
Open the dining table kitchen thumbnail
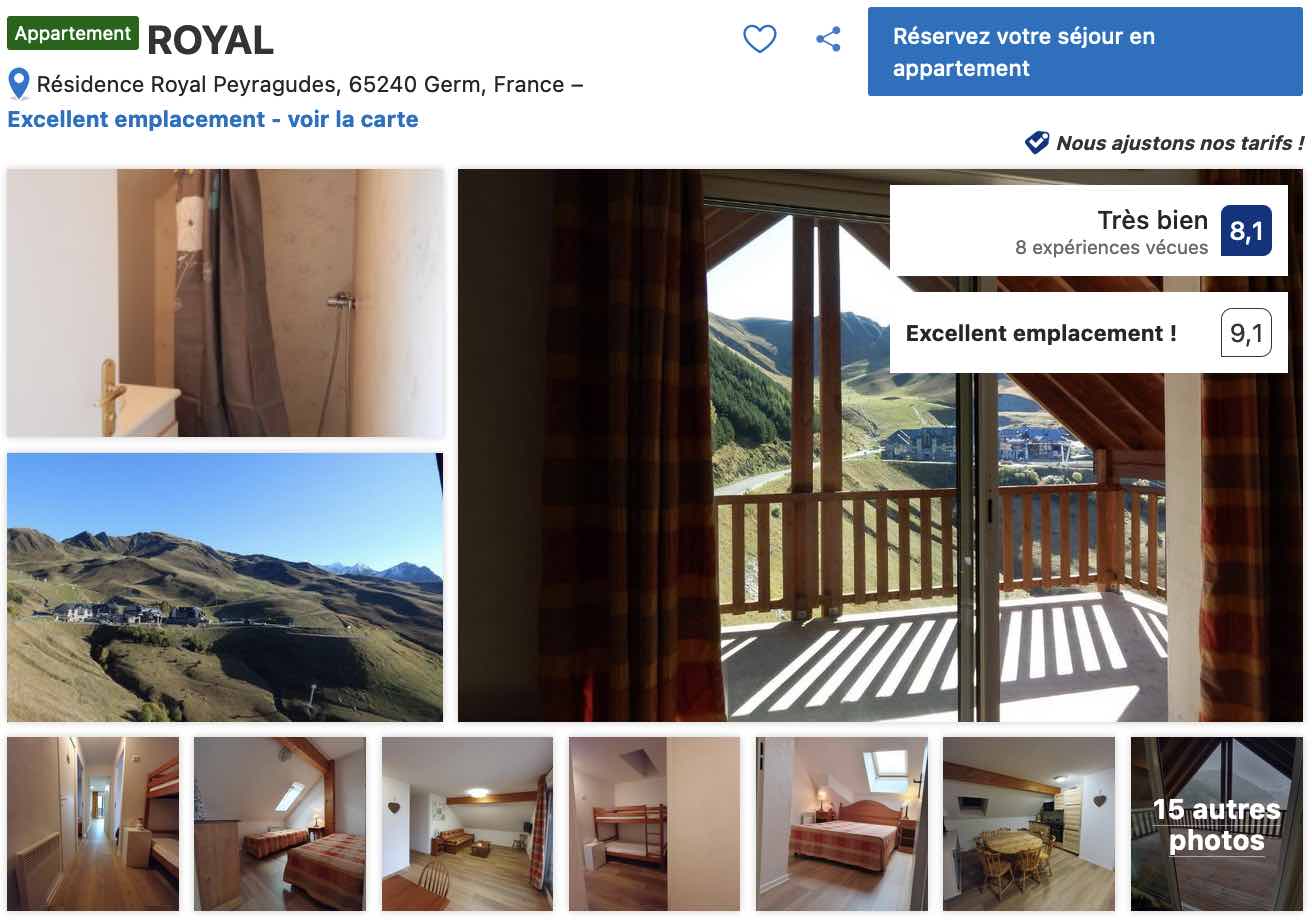click(1029, 824)
